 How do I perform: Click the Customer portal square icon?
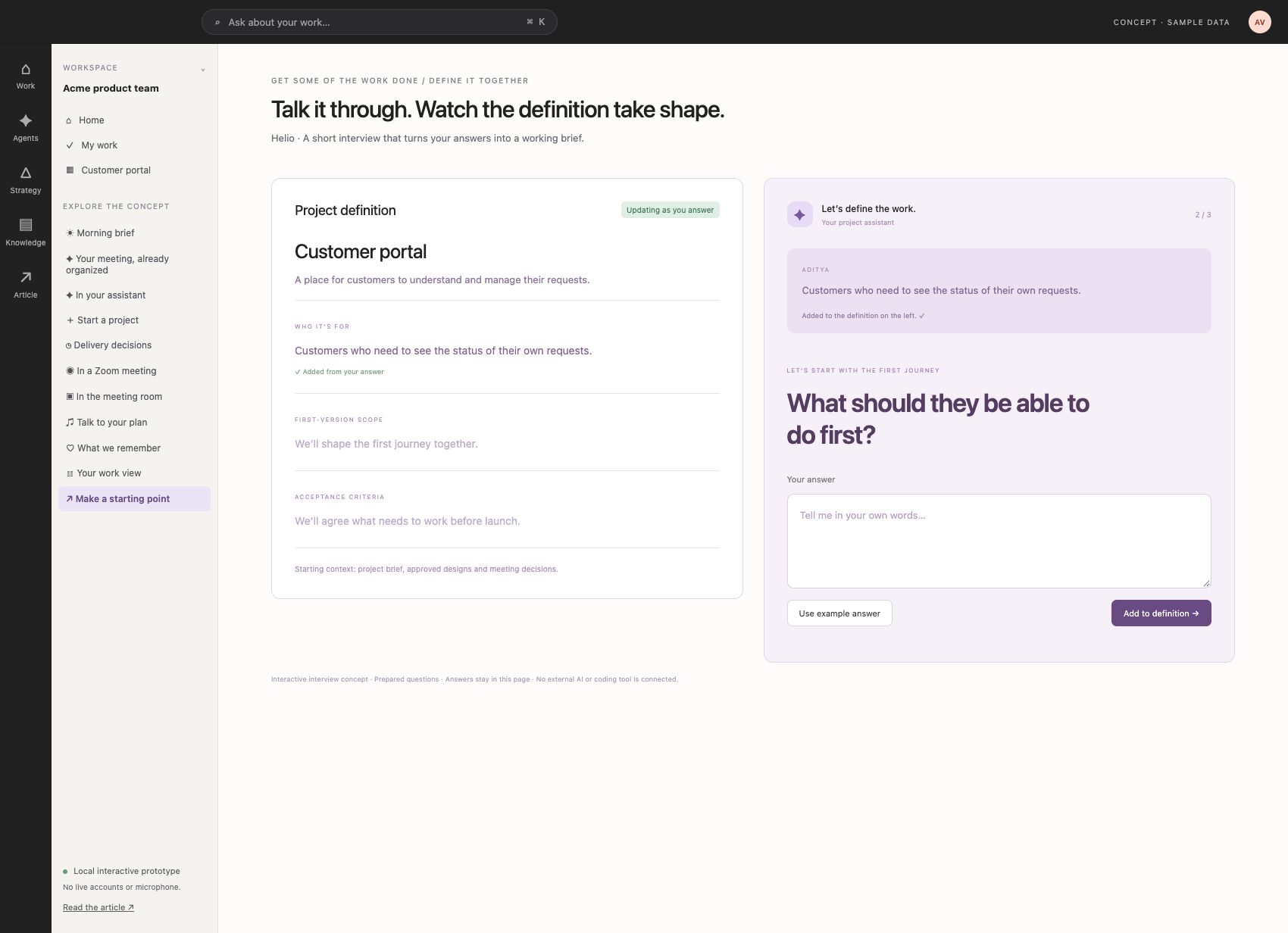pos(70,170)
